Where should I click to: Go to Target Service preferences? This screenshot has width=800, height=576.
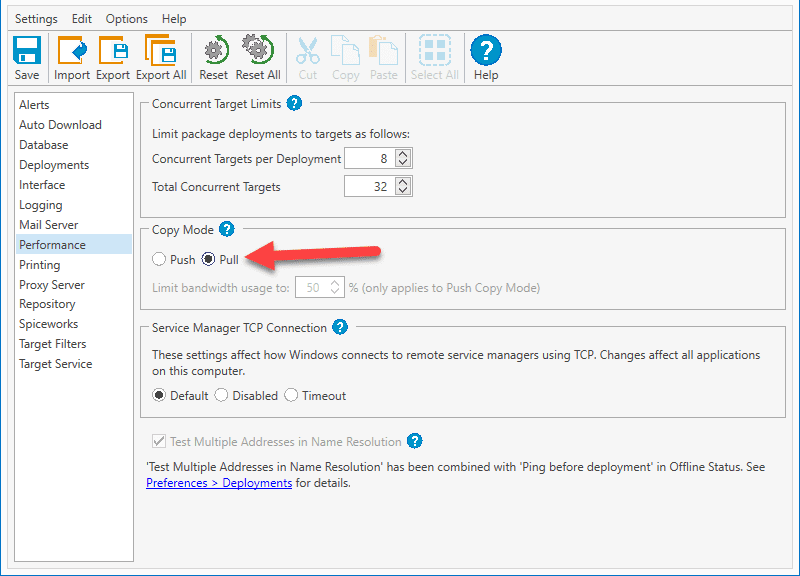(73, 364)
